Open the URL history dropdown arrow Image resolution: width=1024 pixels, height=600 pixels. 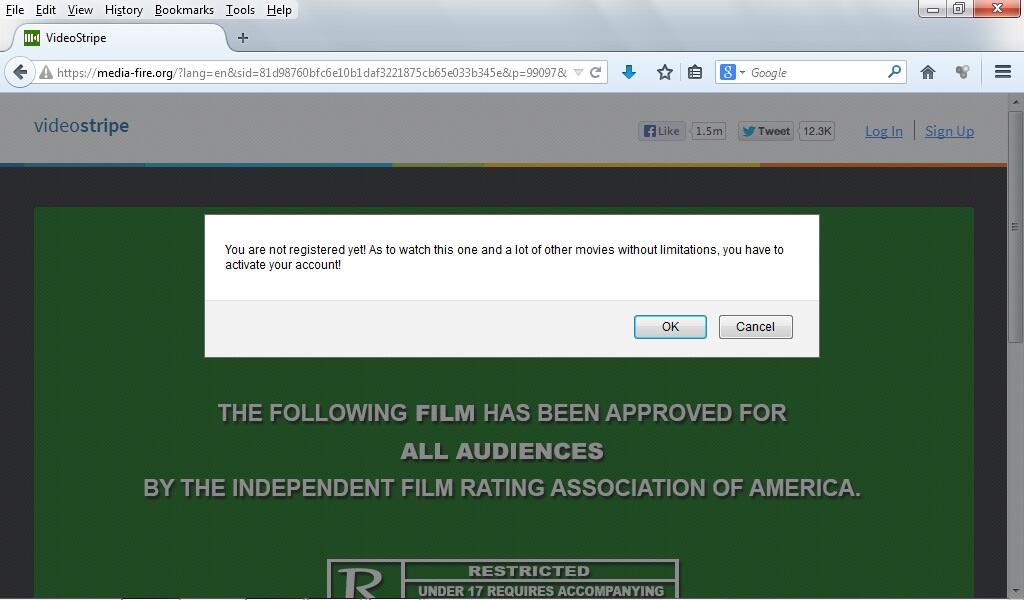578,72
